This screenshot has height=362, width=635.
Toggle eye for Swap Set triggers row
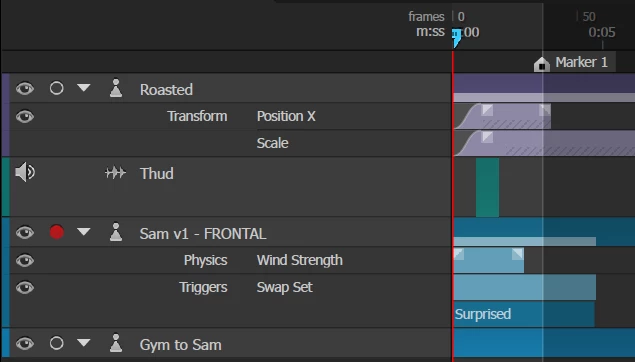click(x=25, y=287)
